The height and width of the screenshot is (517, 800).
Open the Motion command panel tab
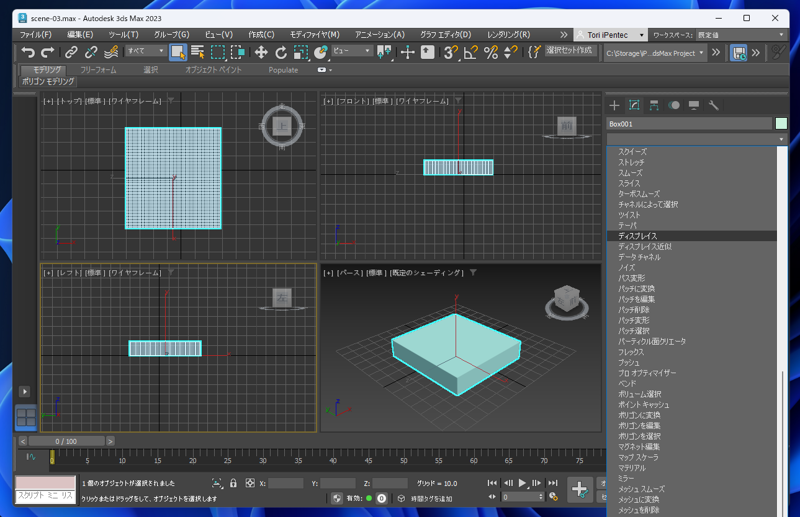[674, 105]
